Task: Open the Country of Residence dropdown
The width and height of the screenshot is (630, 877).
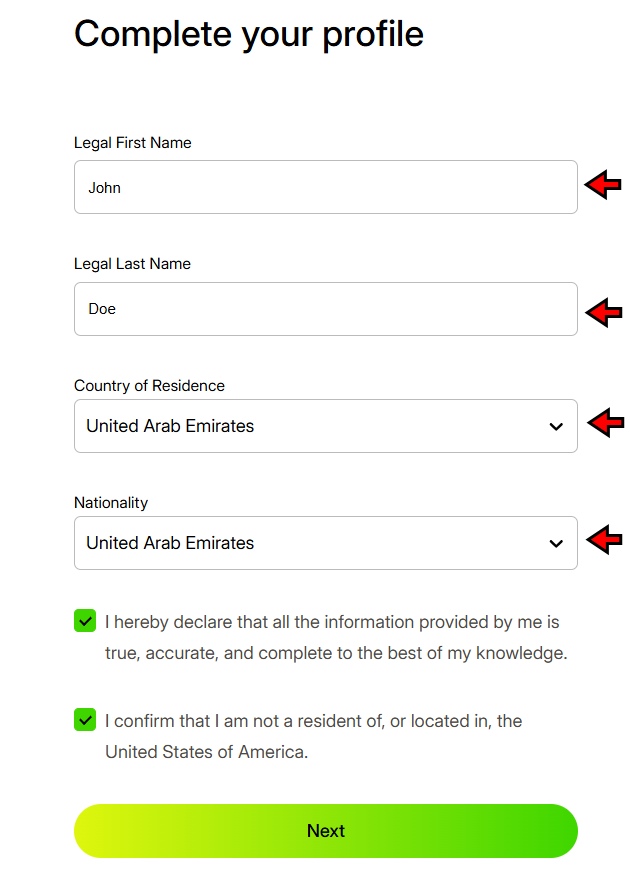Action: pyautogui.click(x=325, y=426)
